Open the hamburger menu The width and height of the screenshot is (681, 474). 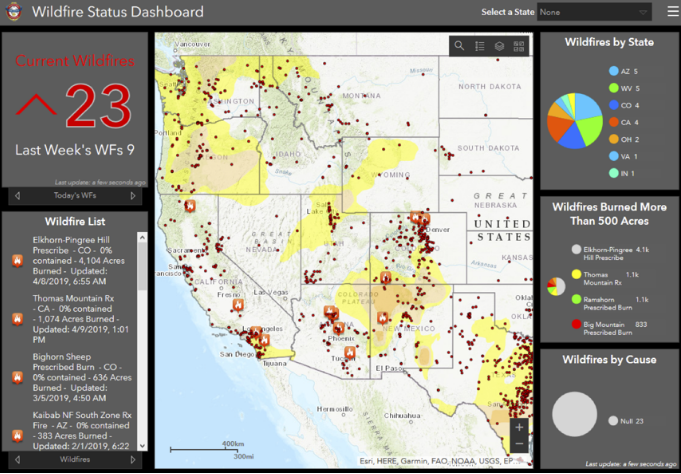click(672, 13)
